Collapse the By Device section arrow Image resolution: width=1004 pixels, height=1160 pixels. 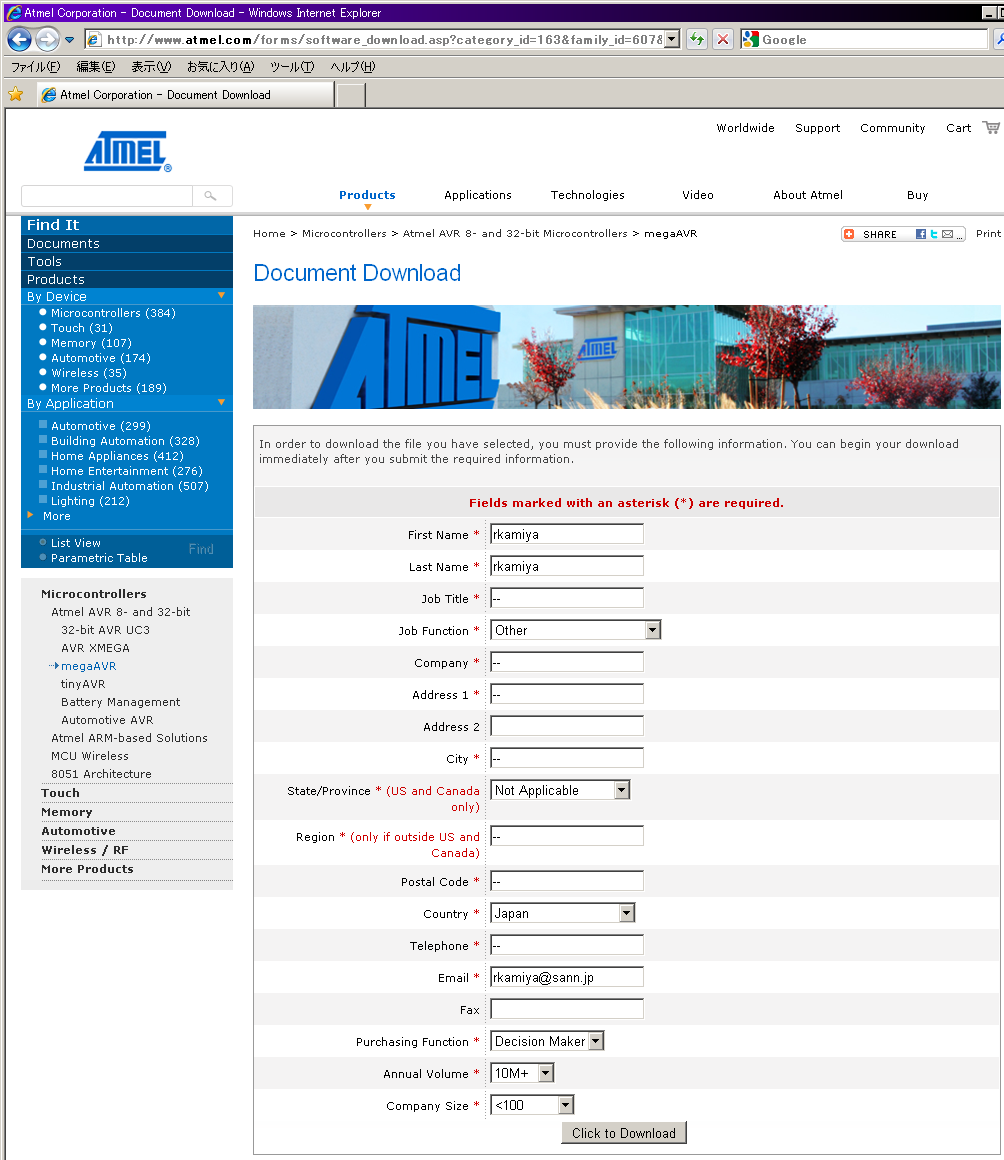point(221,295)
